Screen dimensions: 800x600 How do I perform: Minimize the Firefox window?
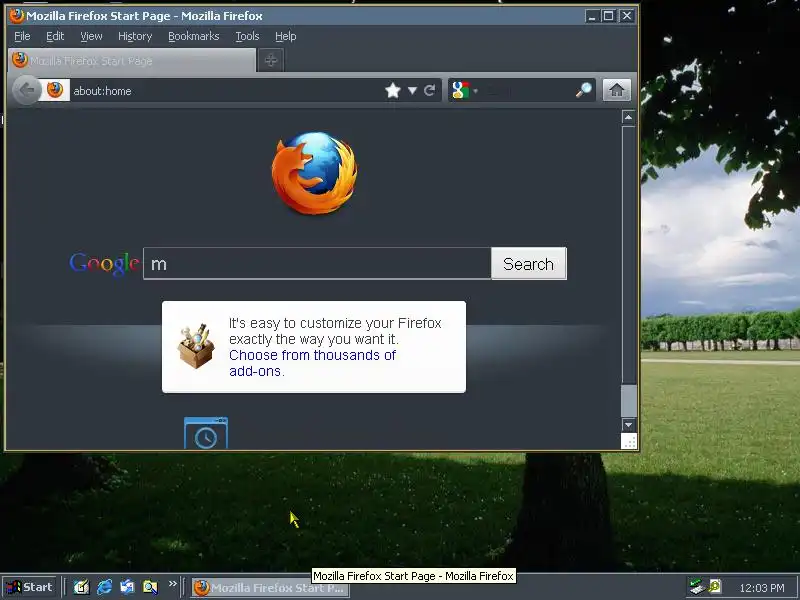(x=592, y=16)
